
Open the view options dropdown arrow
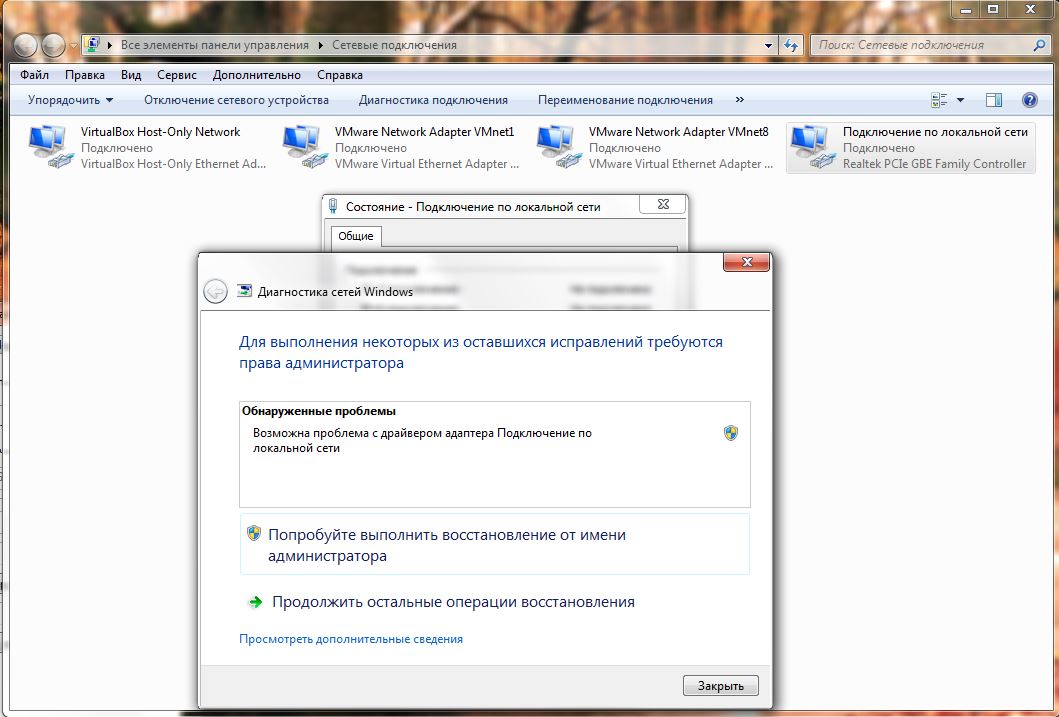(x=960, y=101)
